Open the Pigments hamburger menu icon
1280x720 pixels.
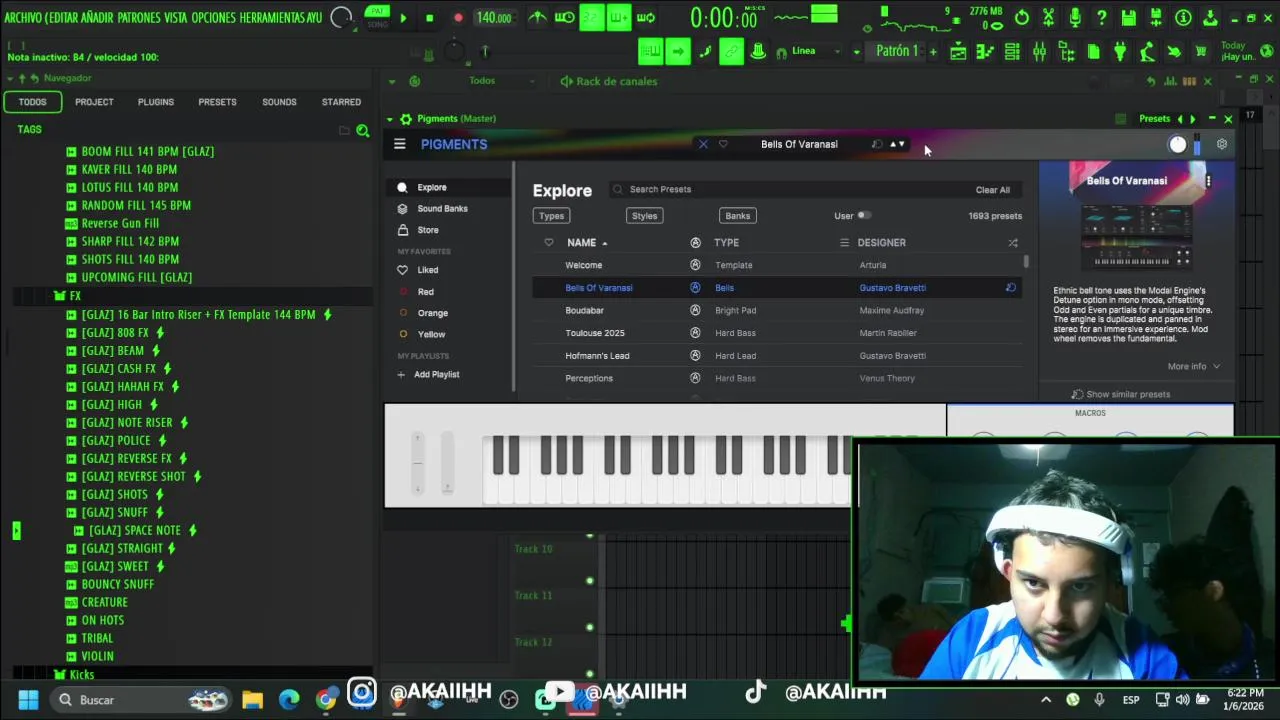pos(400,144)
